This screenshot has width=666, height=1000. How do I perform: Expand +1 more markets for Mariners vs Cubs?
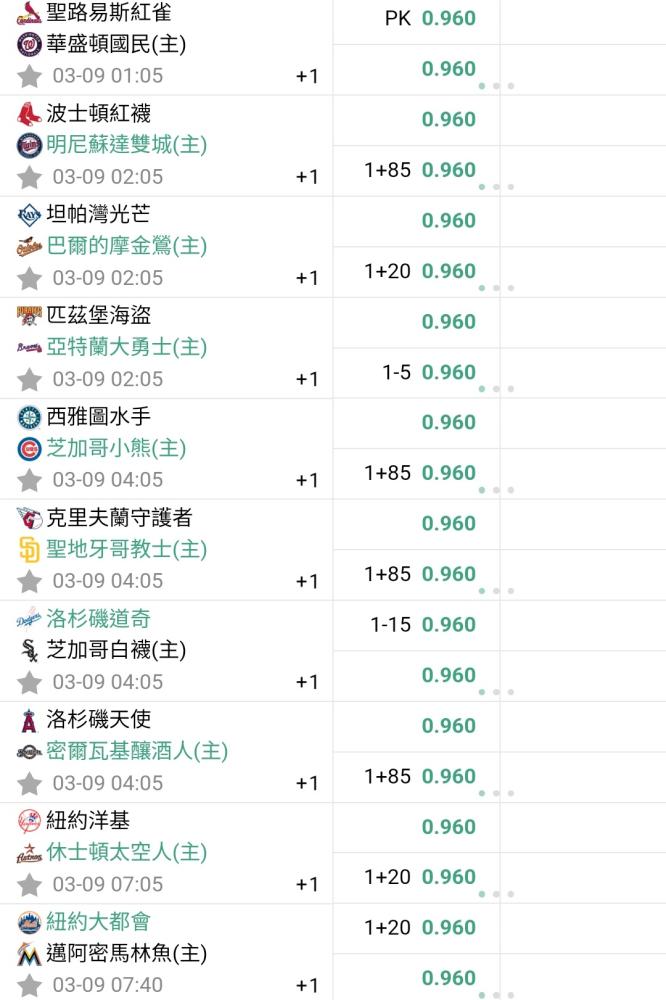[x=307, y=480]
